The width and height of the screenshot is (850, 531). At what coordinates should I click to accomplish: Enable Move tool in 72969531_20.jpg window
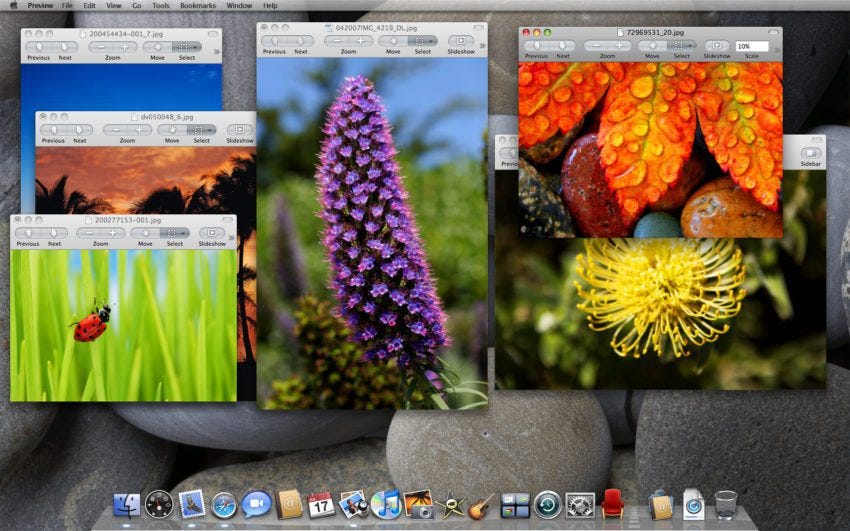pyautogui.click(x=652, y=47)
